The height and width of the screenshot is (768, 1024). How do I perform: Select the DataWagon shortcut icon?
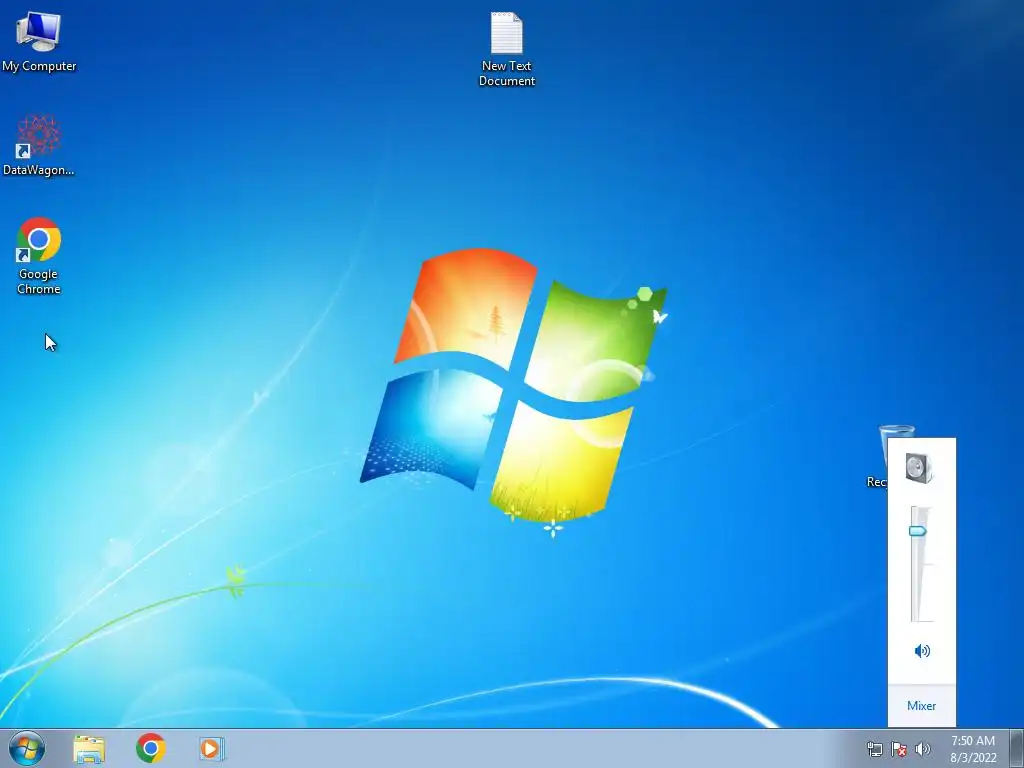39,145
